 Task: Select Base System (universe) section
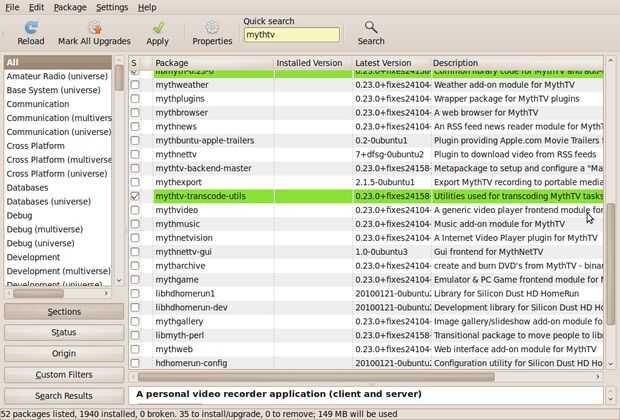click(x=58, y=90)
